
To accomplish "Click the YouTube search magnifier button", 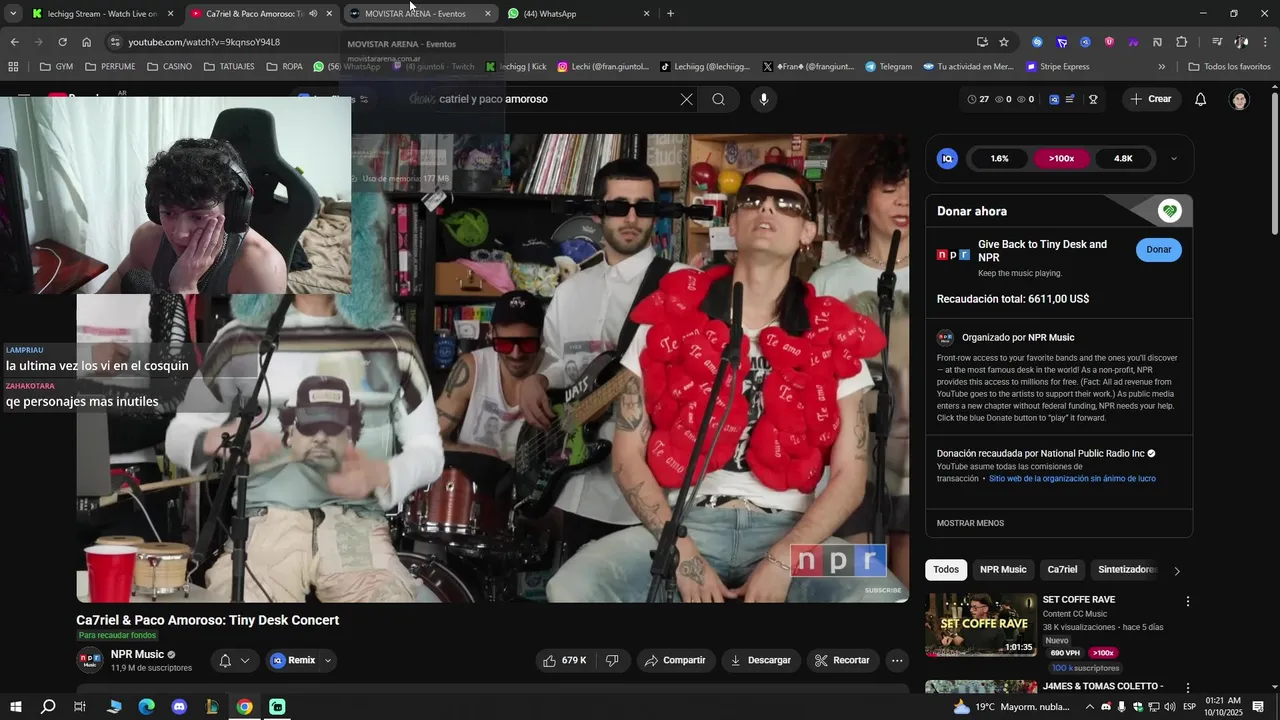I will [718, 99].
